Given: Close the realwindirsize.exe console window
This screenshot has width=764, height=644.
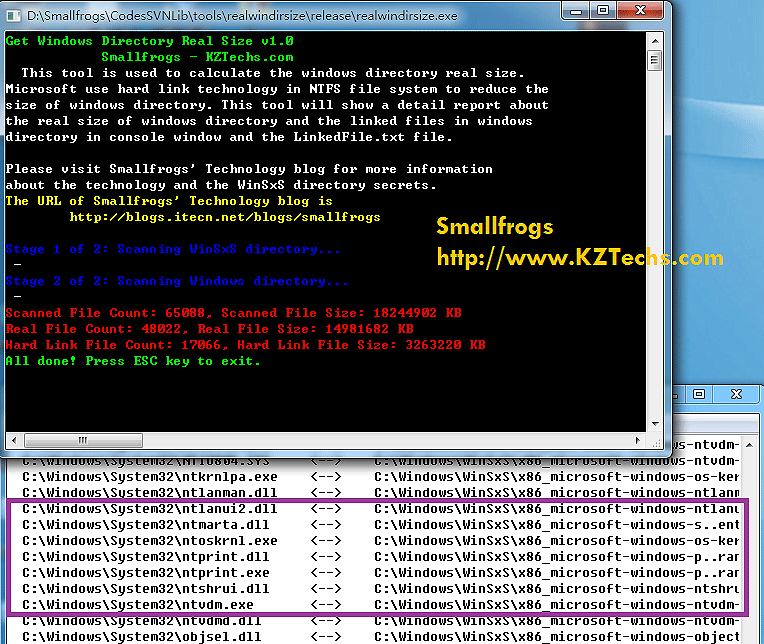Looking at the screenshot, I should (642, 13).
